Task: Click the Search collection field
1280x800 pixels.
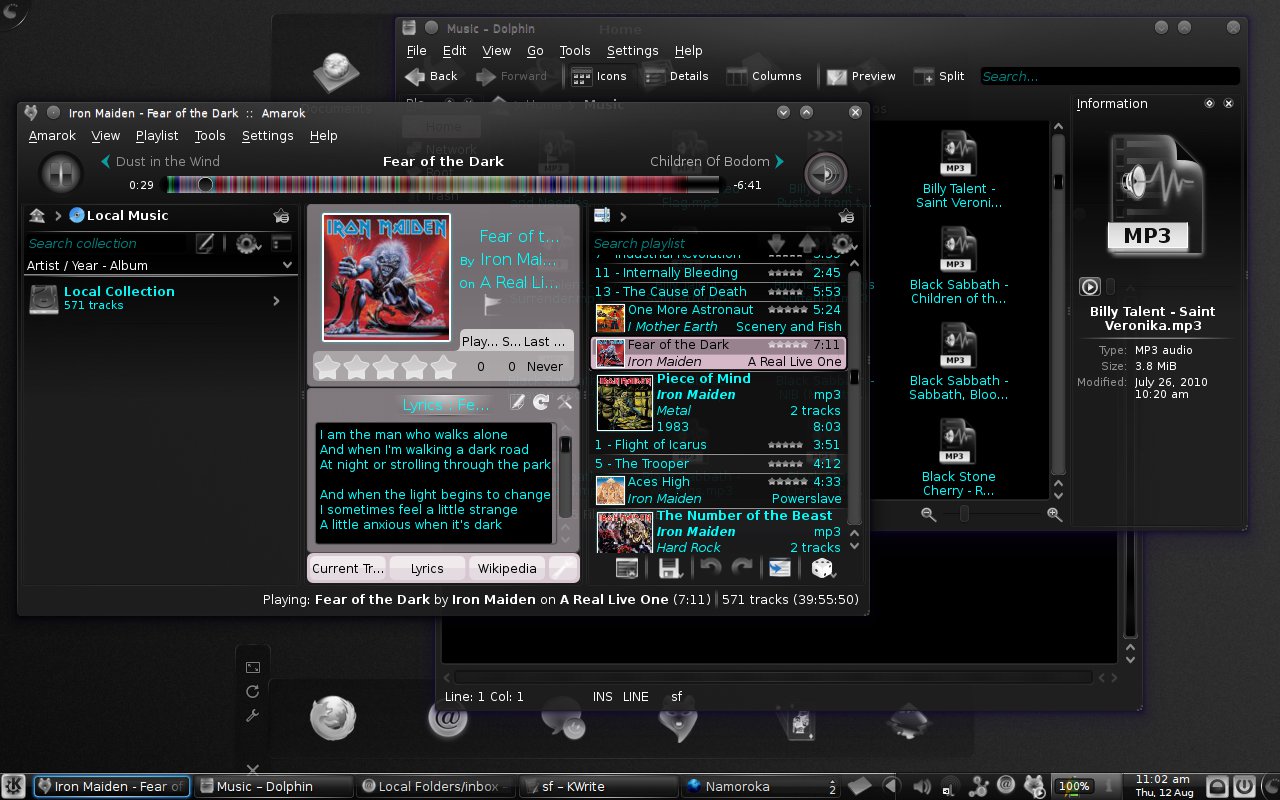Action: (108, 243)
